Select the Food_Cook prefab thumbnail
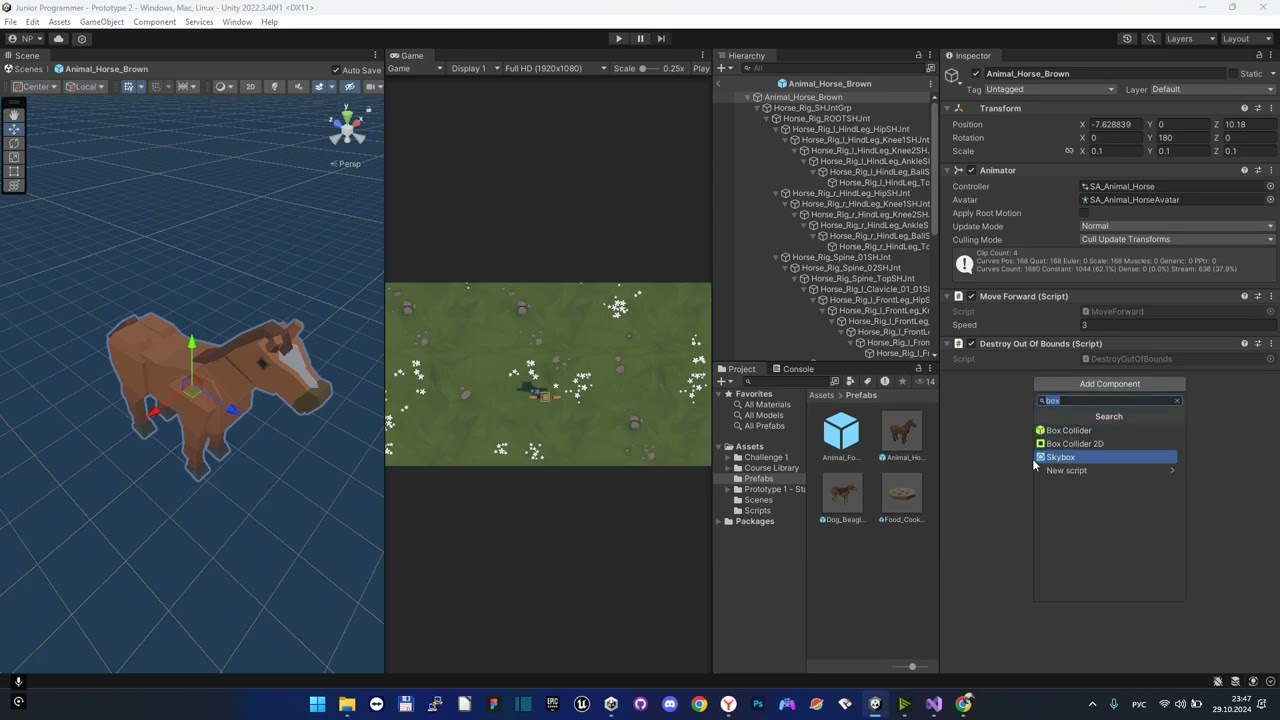This screenshot has width=1280, height=720. click(x=902, y=493)
